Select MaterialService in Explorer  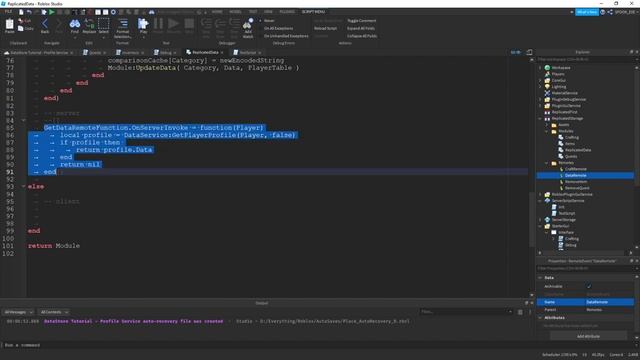pyautogui.click(x=564, y=93)
